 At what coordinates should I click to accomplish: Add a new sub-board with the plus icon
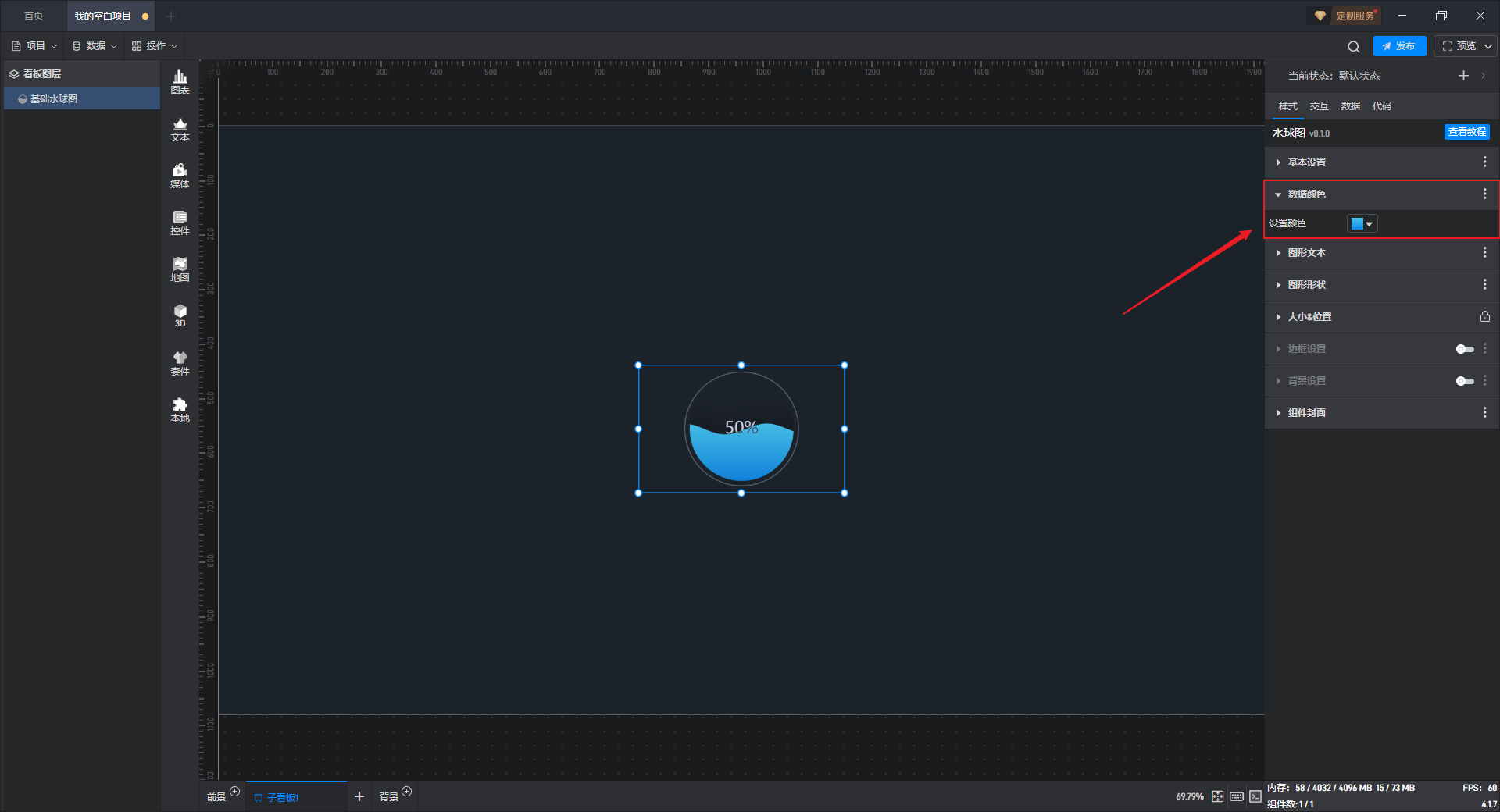click(359, 796)
